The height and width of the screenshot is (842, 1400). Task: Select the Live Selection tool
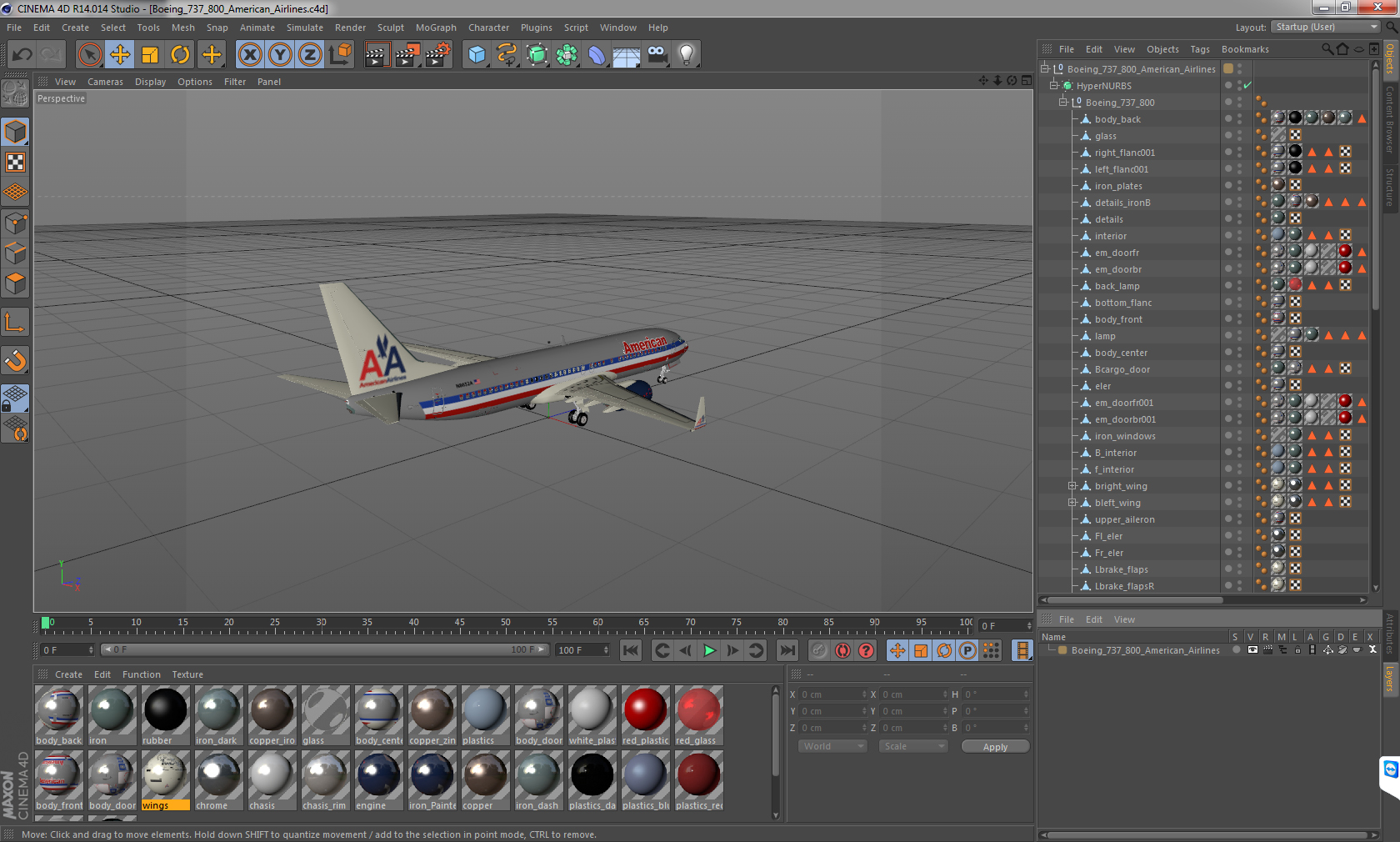tap(90, 55)
